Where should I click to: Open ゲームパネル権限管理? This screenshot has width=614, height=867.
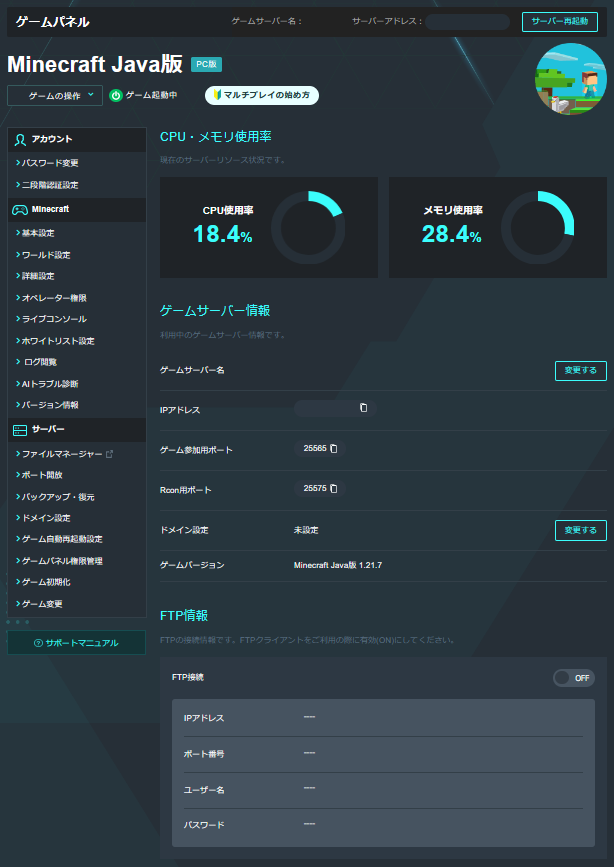(x=62, y=561)
